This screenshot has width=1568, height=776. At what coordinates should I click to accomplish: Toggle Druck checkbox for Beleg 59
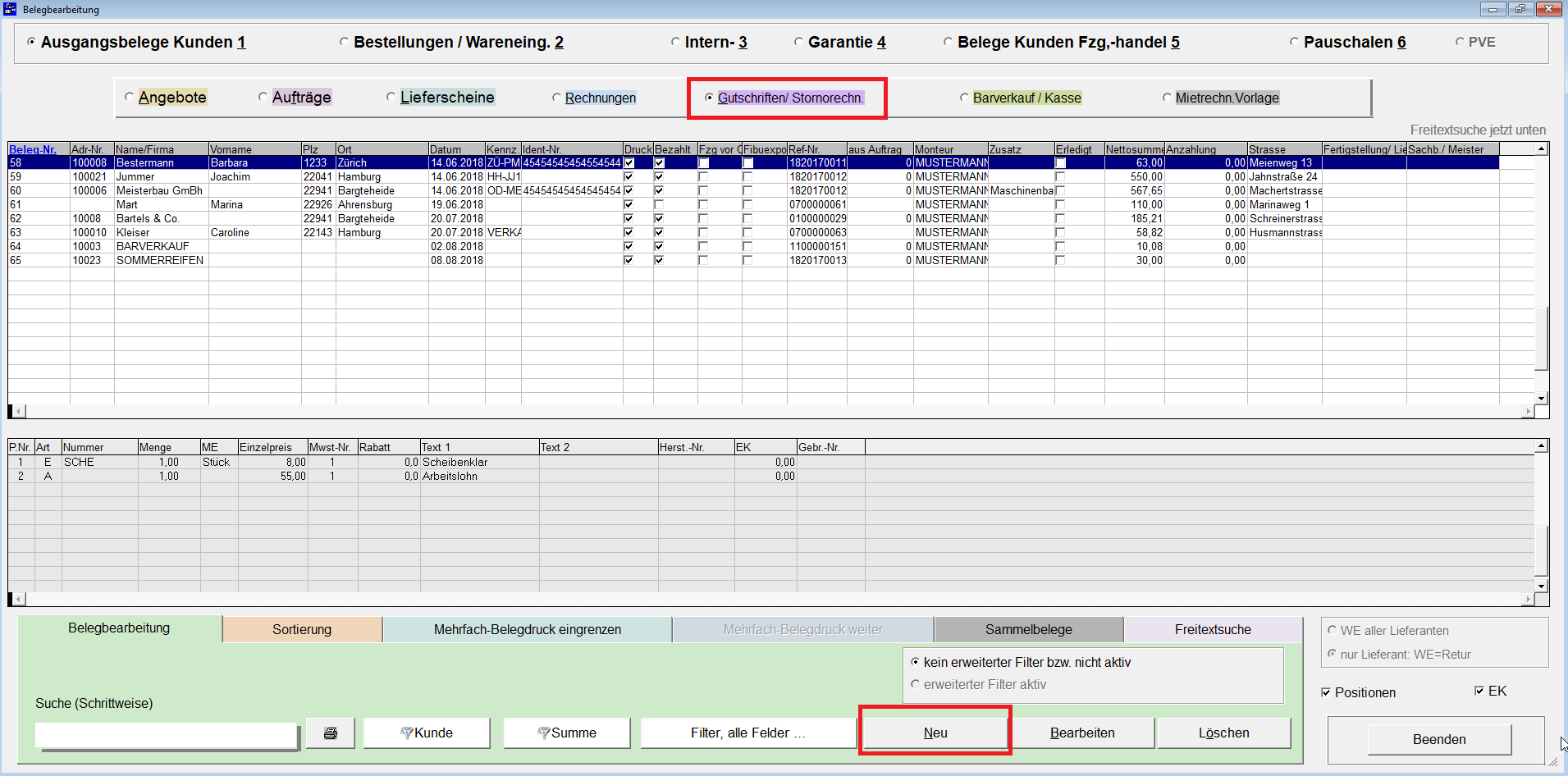[x=629, y=176]
